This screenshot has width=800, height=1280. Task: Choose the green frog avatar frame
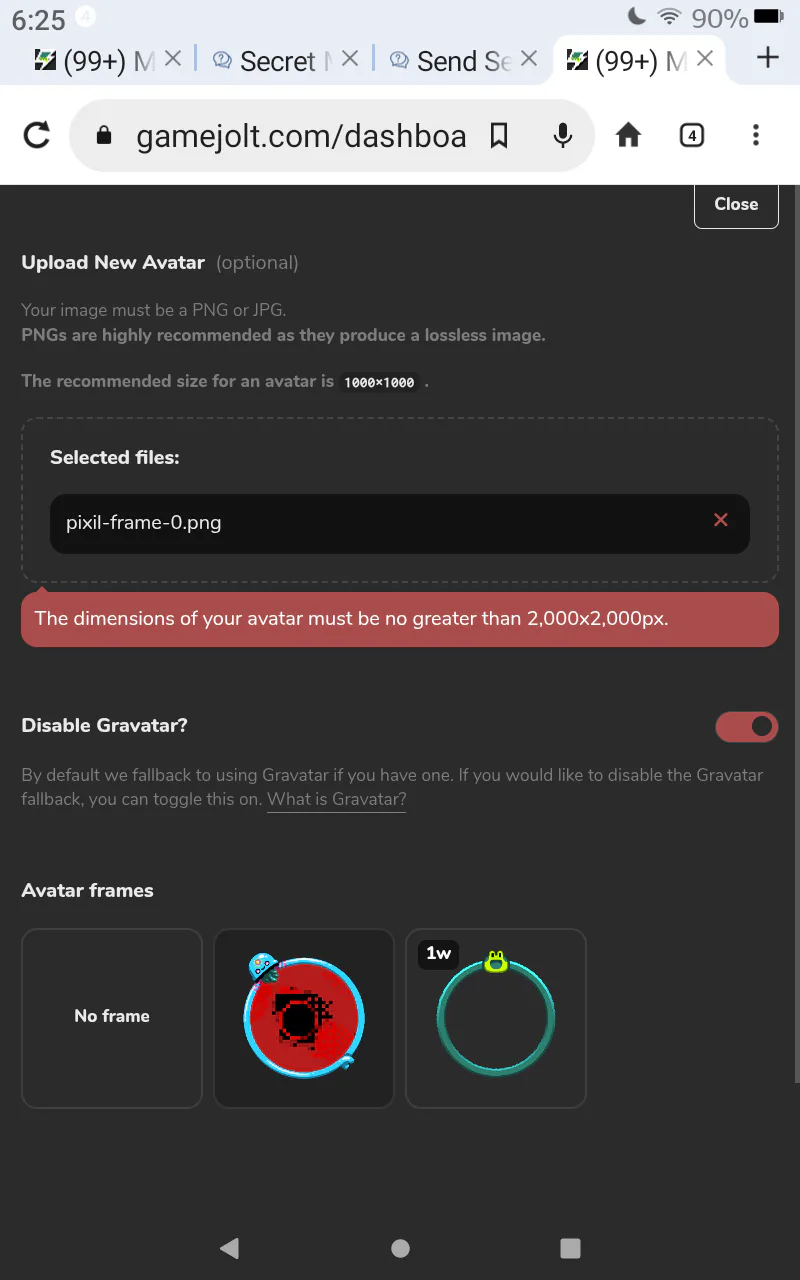(495, 1017)
